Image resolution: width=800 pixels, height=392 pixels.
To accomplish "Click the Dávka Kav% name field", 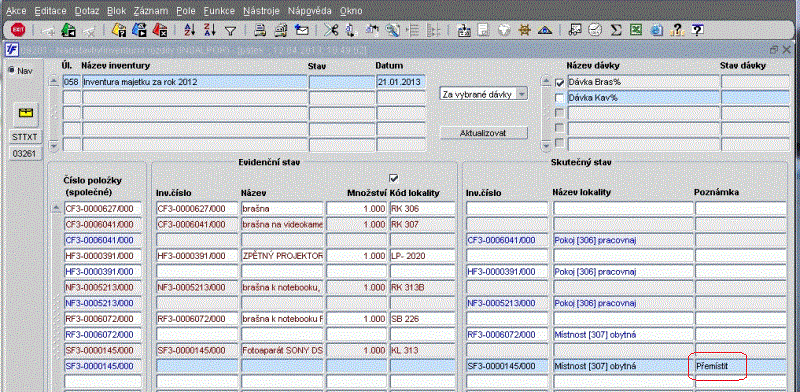I will pyautogui.click(x=644, y=98).
